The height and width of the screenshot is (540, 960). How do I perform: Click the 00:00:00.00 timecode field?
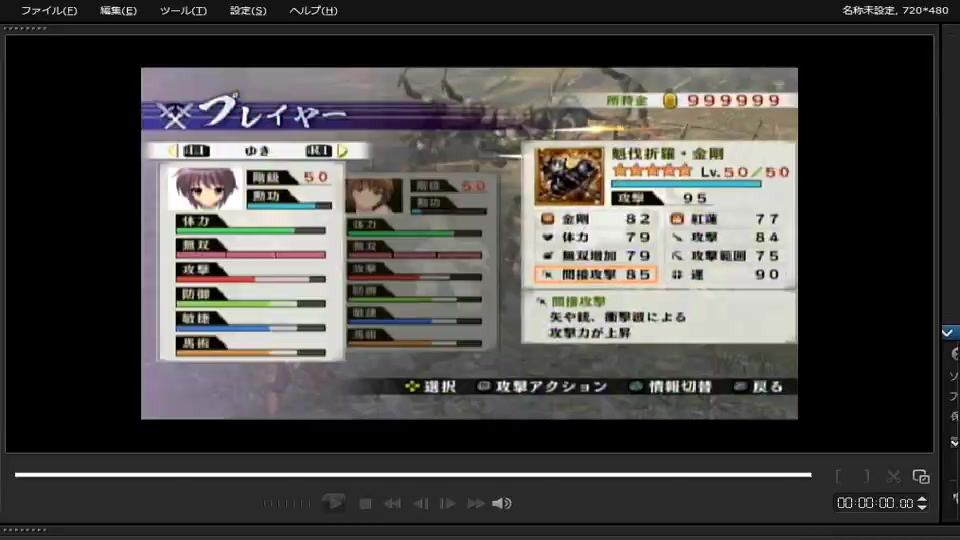coord(875,503)
